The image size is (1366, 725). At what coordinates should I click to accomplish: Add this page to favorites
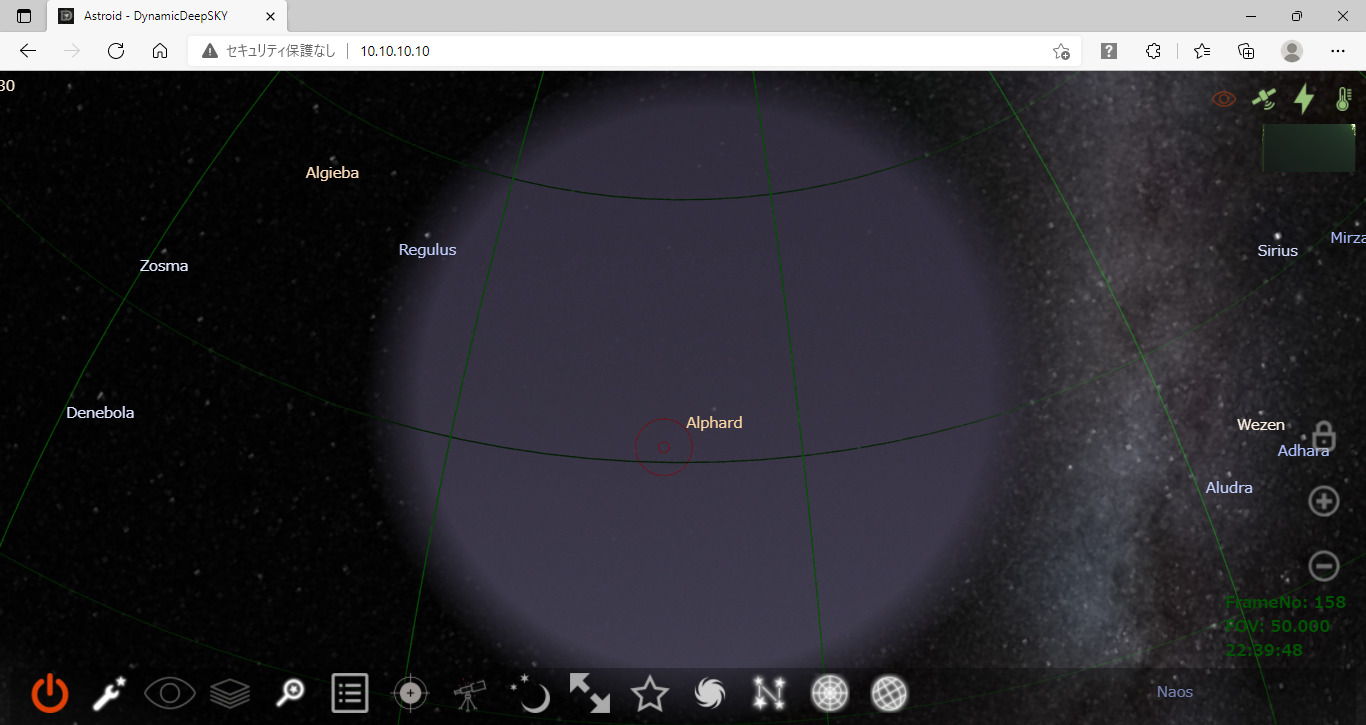tap(1061, 51)
